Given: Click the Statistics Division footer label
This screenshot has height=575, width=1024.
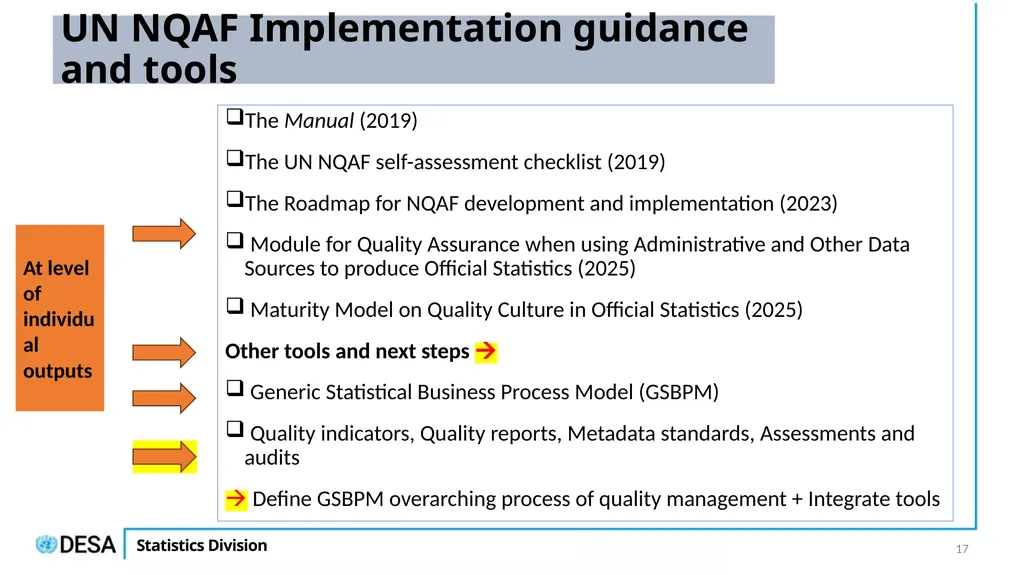Looking at the screenshot, I should 202,546.
